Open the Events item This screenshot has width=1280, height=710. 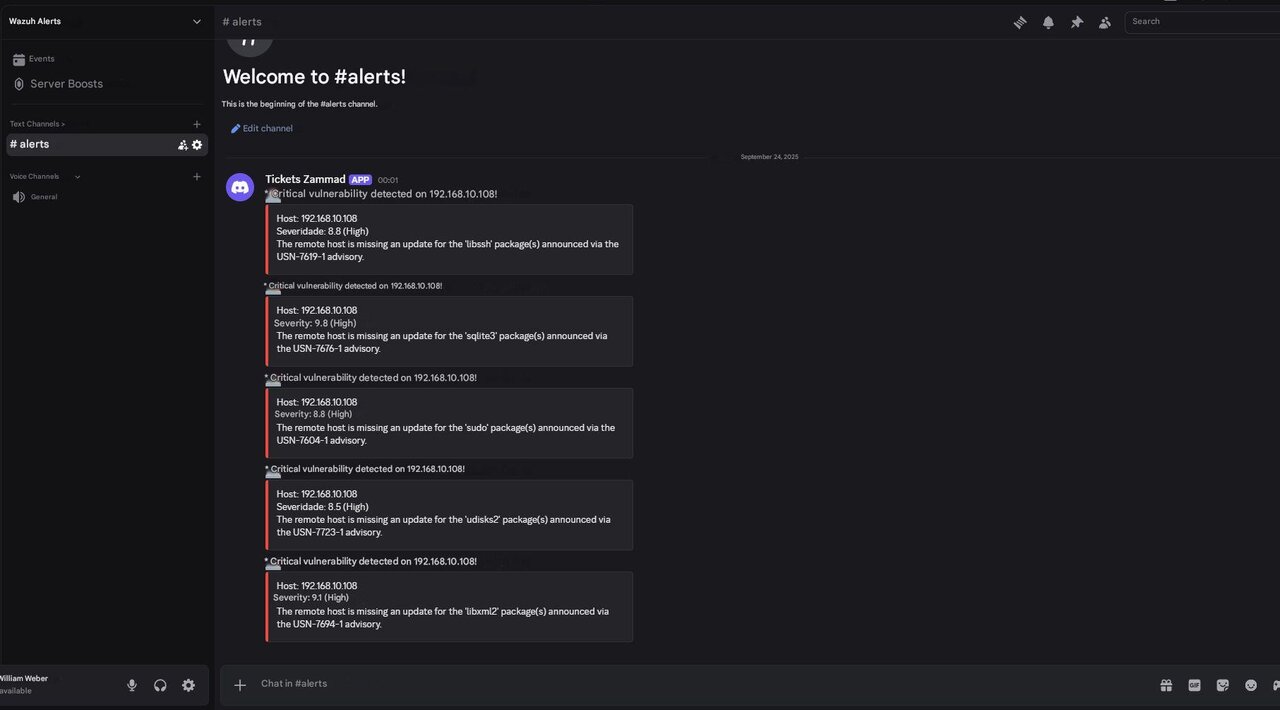(x=41, y=59)
